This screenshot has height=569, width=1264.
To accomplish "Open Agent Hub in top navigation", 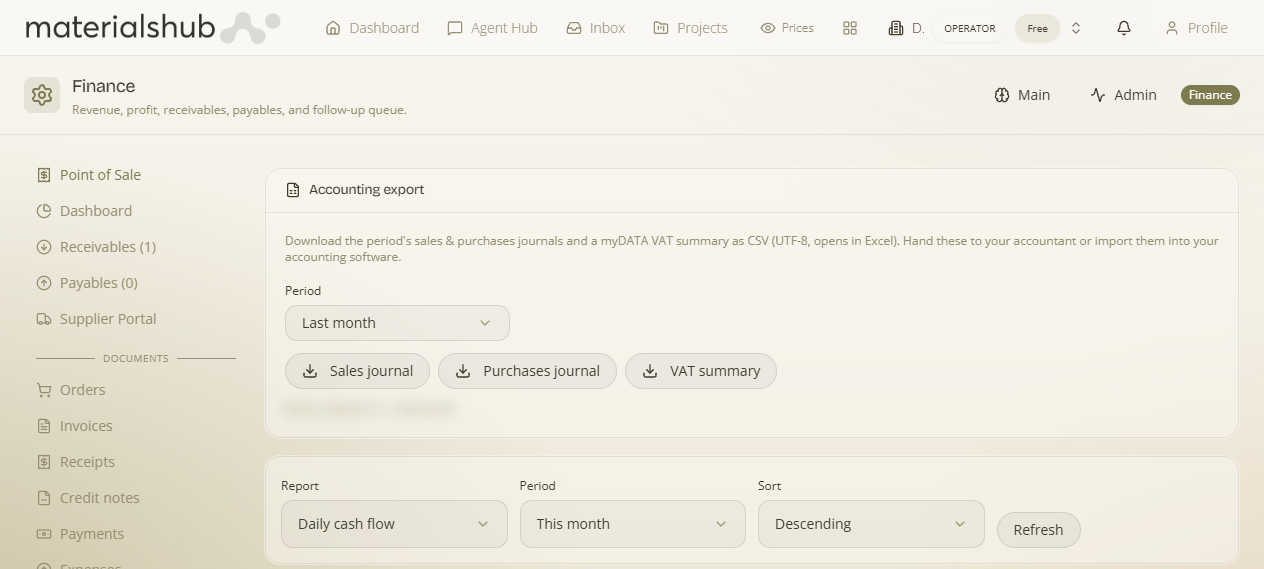I will click(492, 28).
